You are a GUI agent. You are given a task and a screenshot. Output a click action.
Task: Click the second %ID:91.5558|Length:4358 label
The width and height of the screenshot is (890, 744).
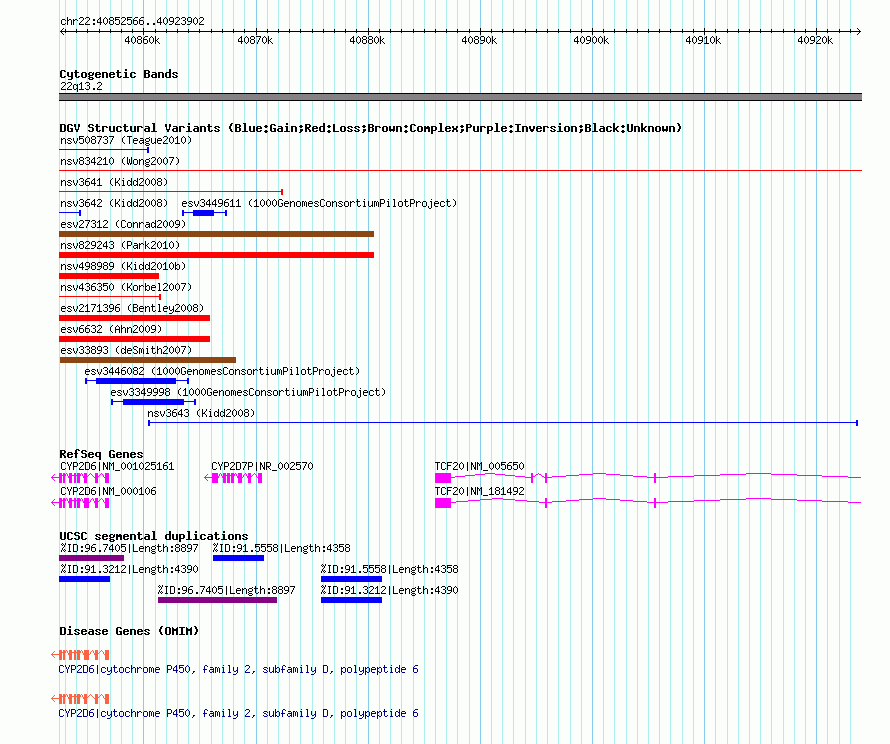pos(389,569)
